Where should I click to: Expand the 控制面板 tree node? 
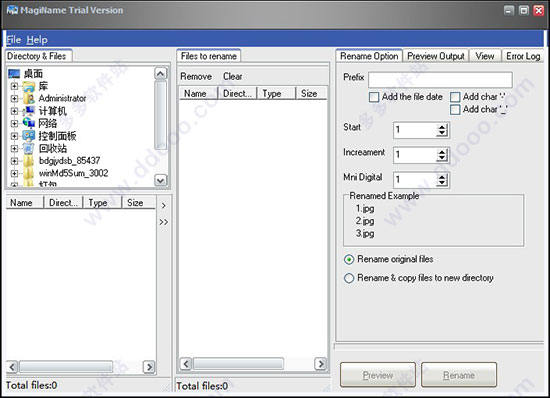14,136
